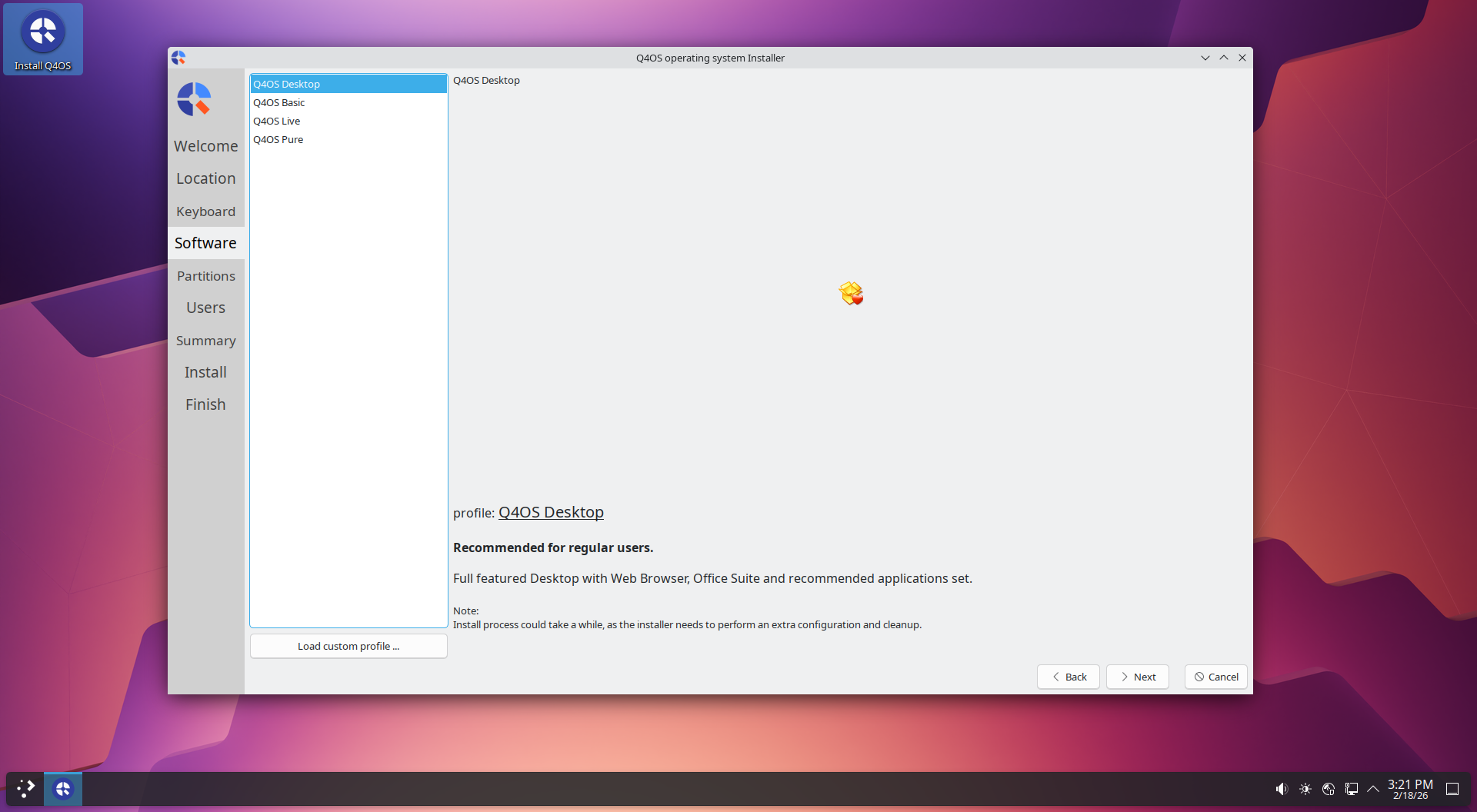
Task: Close the installer window
Action: point(1242,58)
